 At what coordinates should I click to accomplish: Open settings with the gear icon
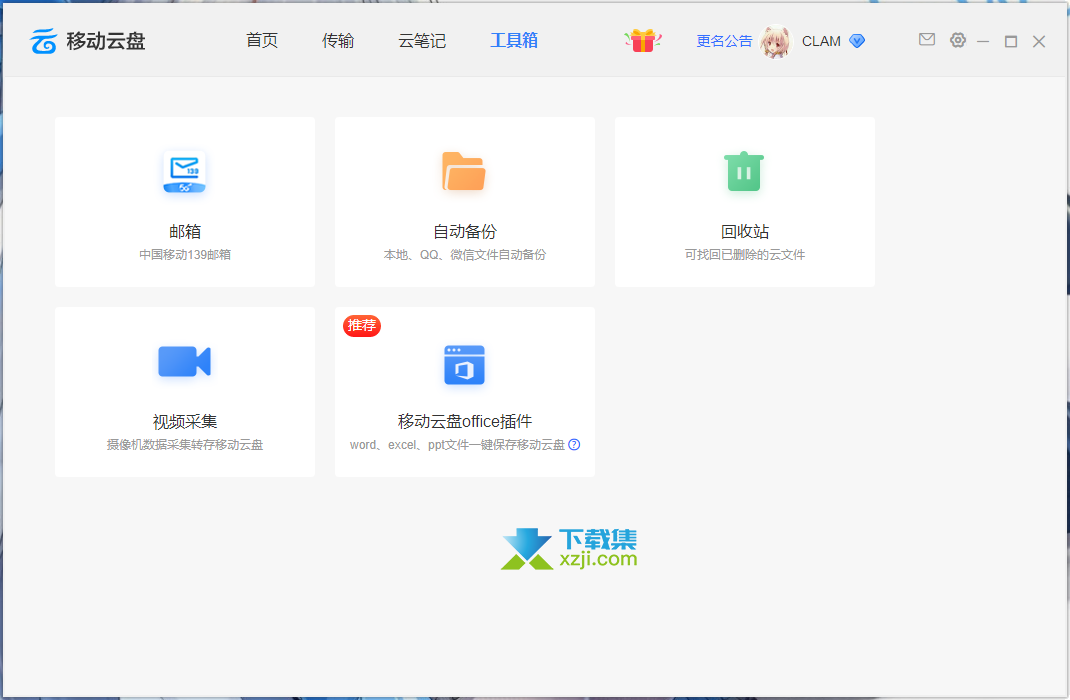click(958, 40)
